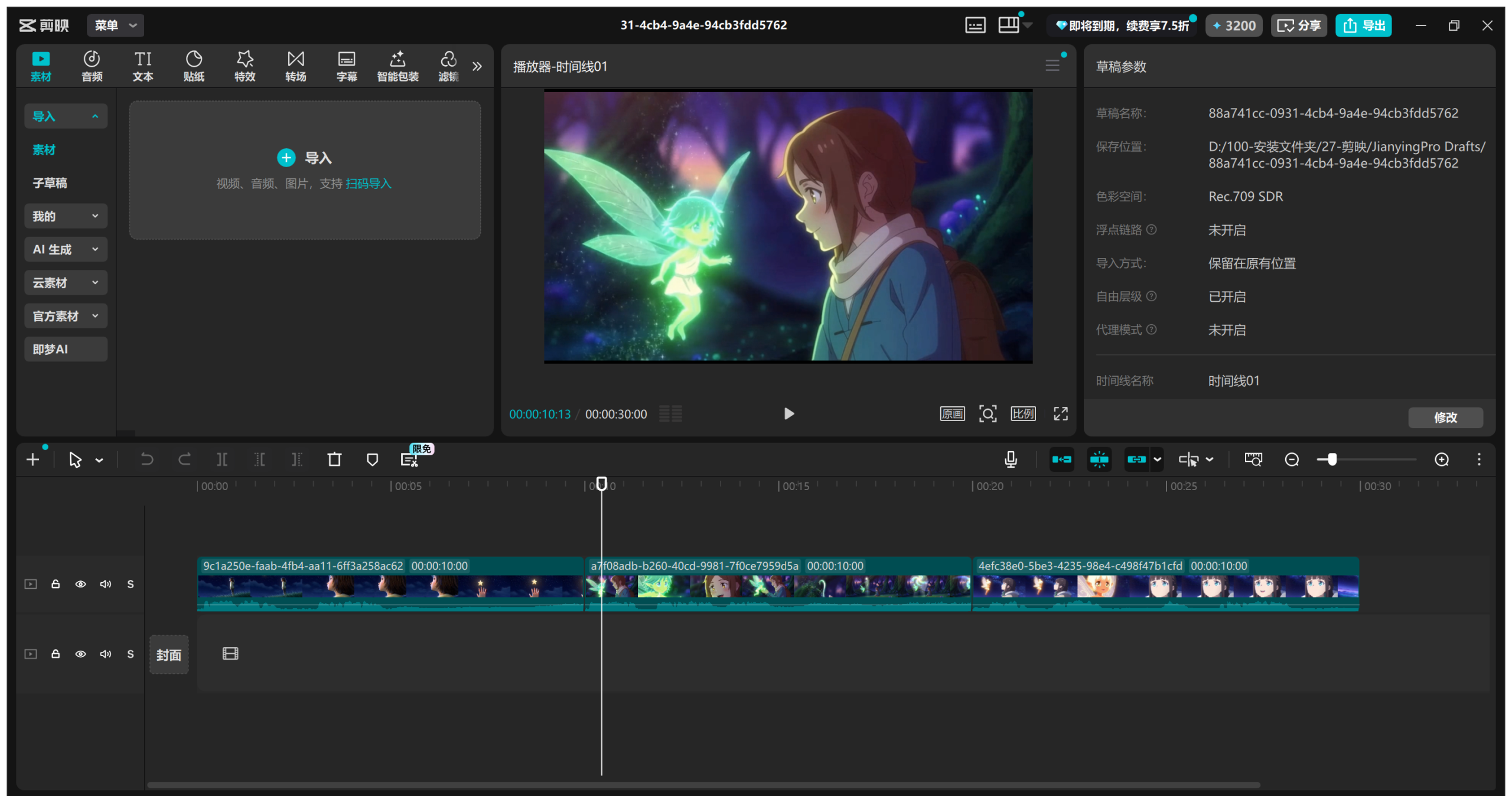Toggle main track magnet snapping button
This screenshot has height=796, width=1512.
[1061, 459]
